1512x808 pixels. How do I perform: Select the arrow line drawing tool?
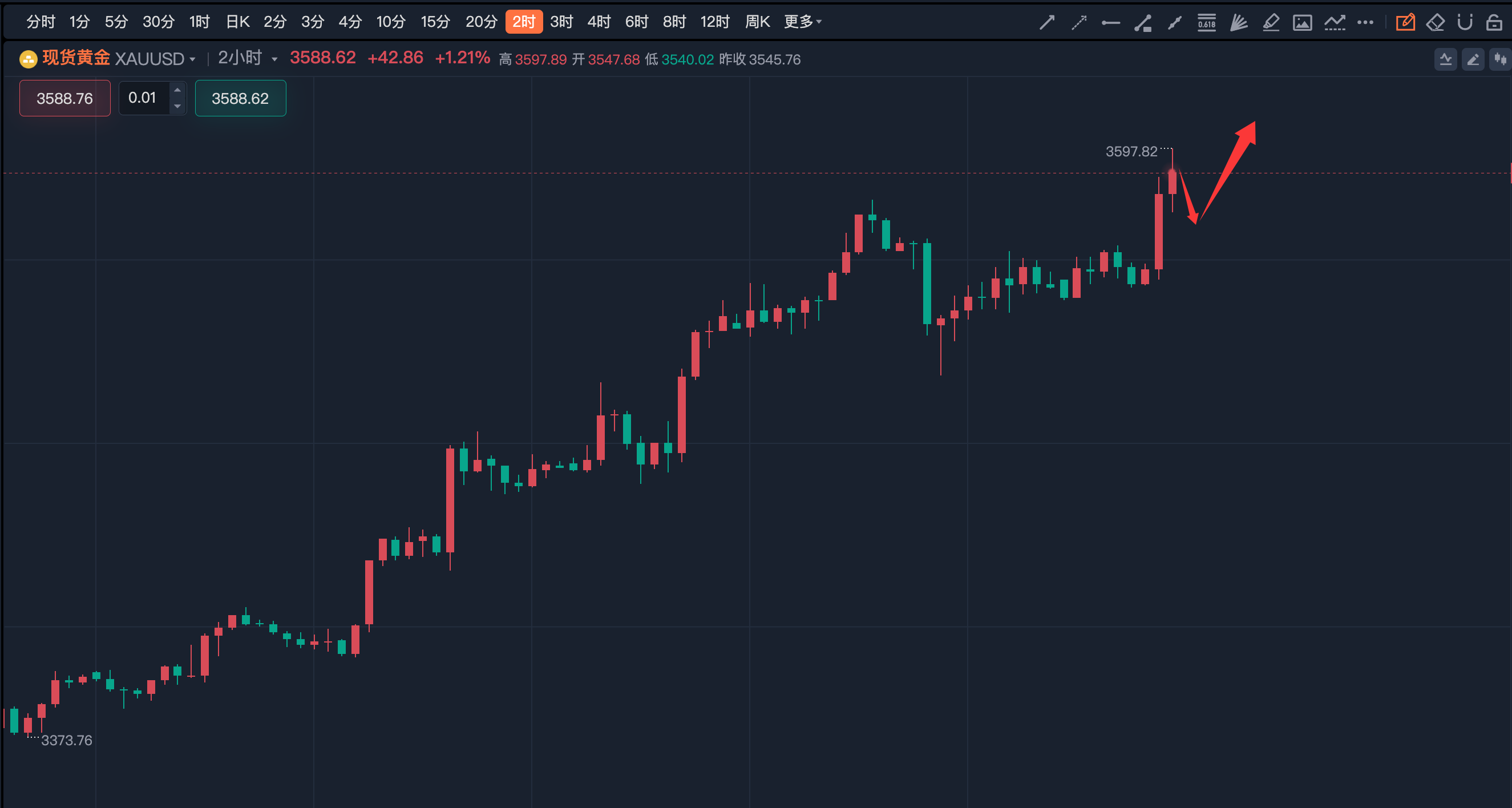tap(1047, 22)
